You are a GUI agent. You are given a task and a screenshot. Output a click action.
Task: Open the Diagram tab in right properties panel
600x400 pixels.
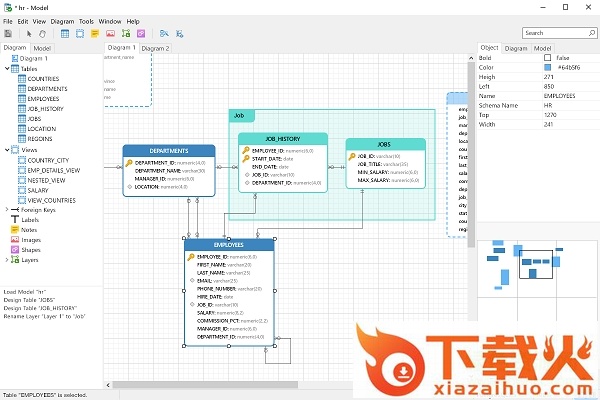(516, 48)
